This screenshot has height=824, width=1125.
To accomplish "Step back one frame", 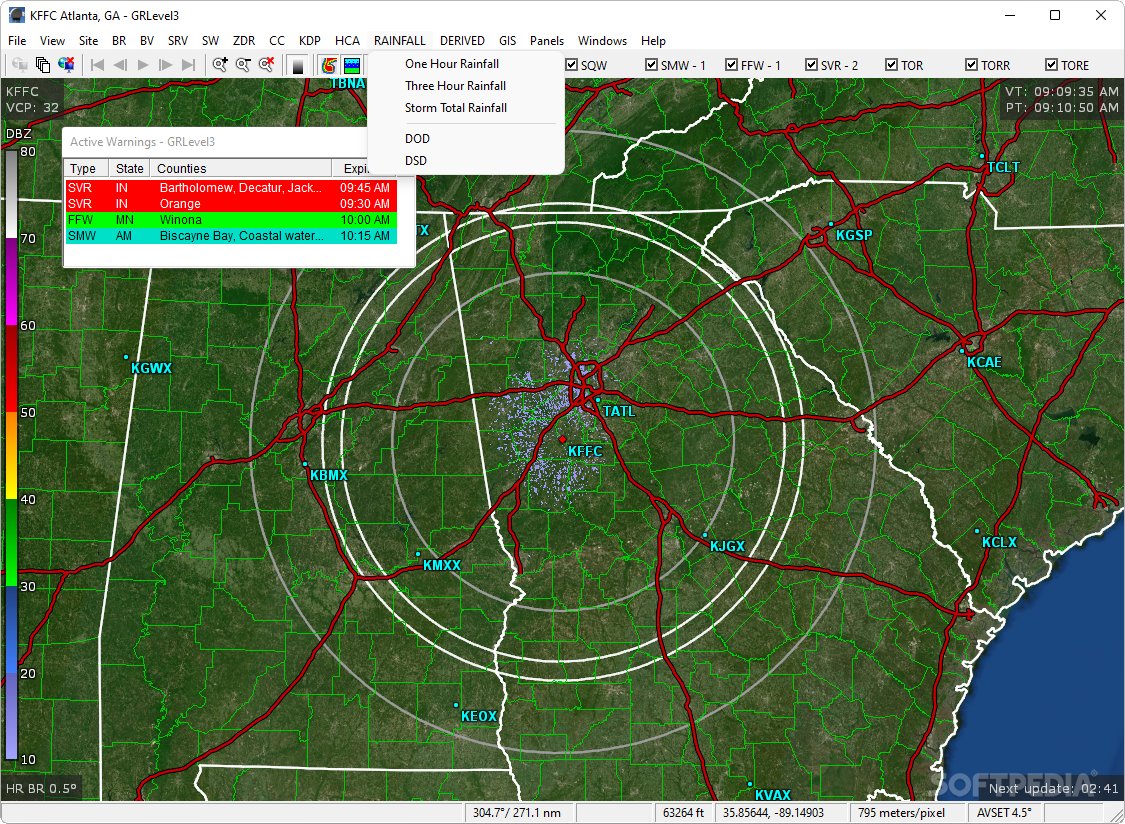I will [121, 65].
